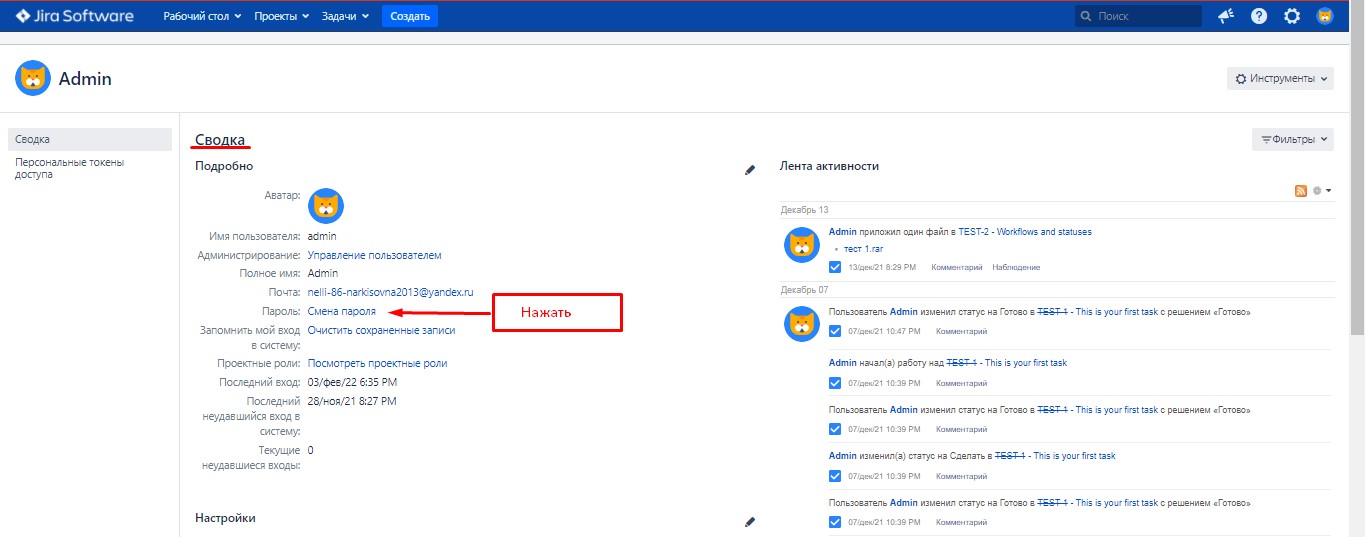
Task: Click the cat avatar under Декабрь 13
Action: pos(802,245)
